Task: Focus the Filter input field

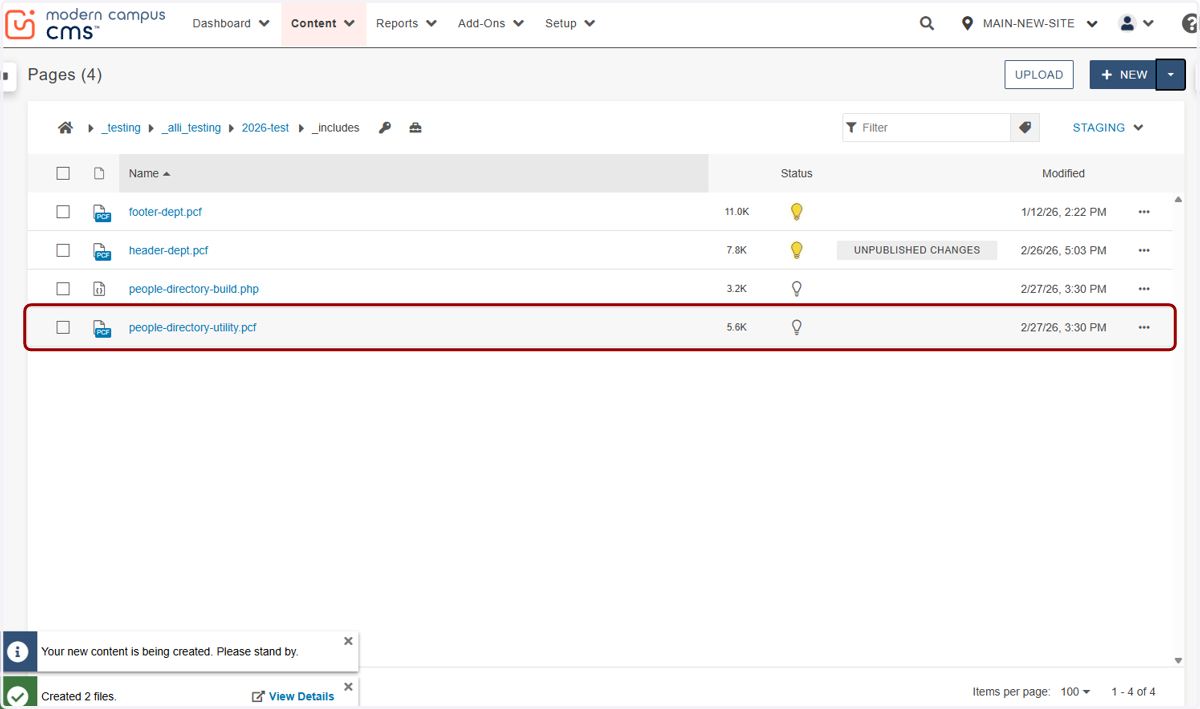Action: pos(926,128)
